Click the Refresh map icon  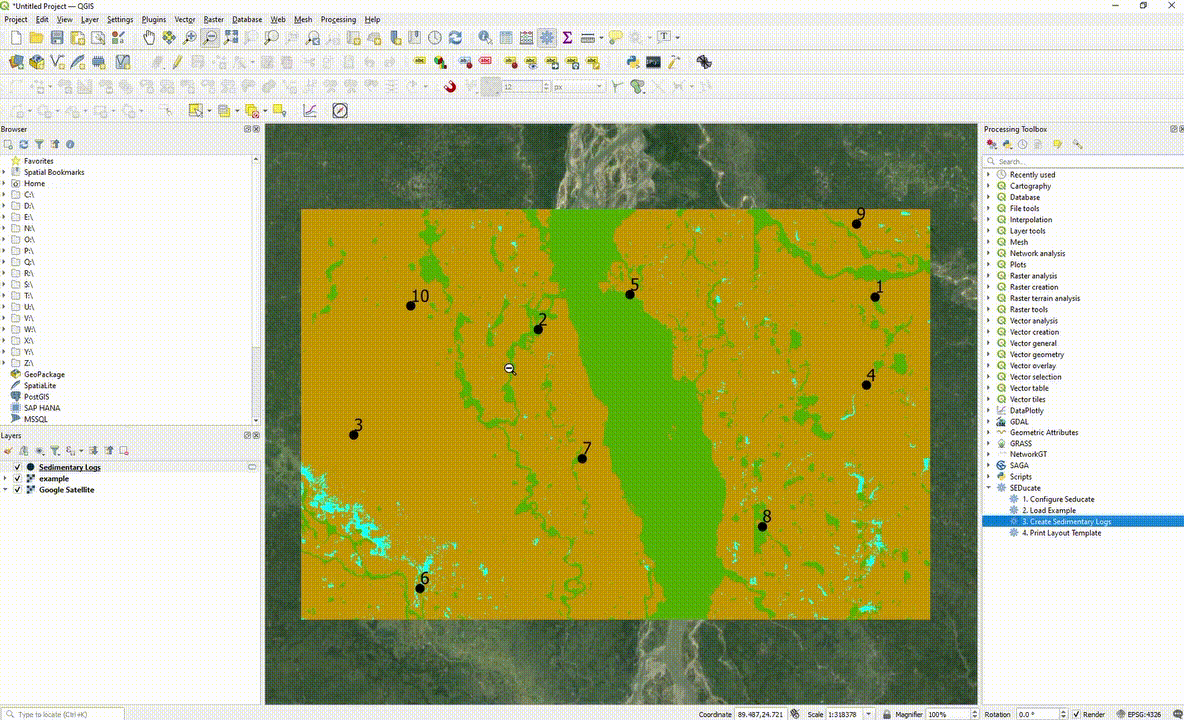455,37
